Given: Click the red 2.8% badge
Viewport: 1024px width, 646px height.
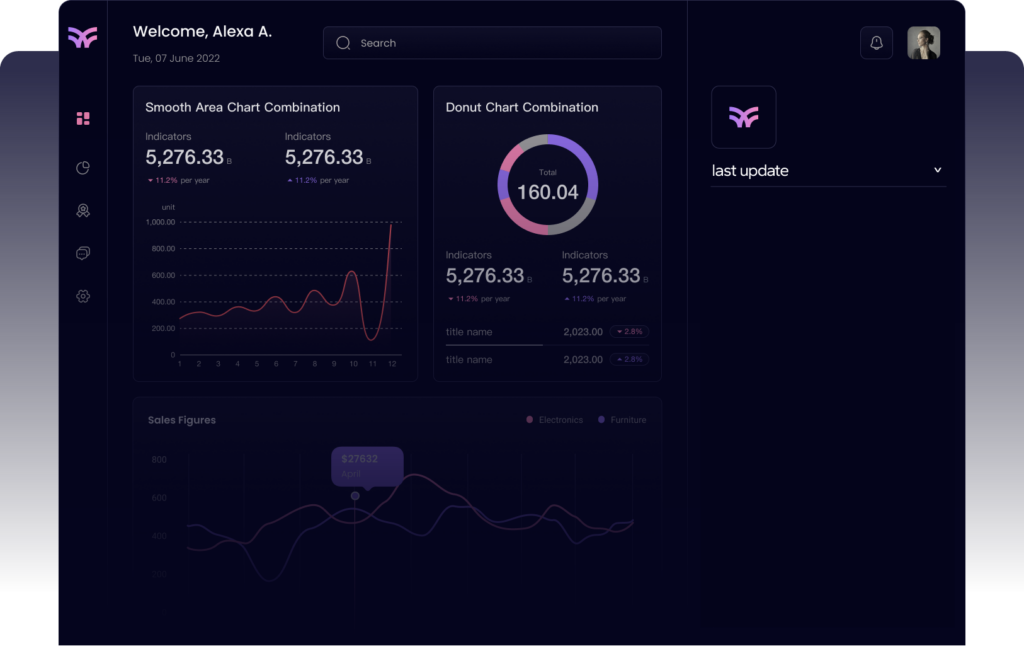Looking at the screenshot, I should pos(630,332).
